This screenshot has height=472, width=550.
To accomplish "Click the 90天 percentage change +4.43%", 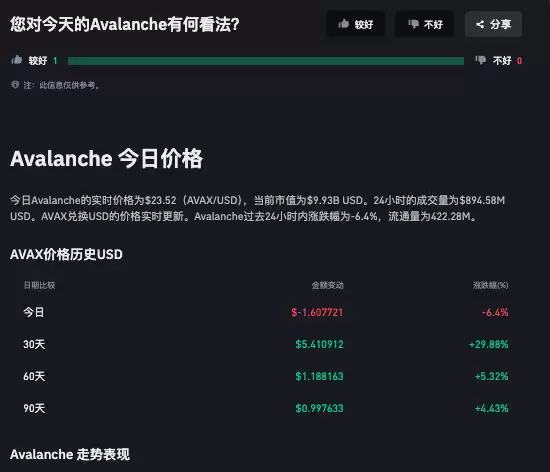I will (x=491, y=408).
